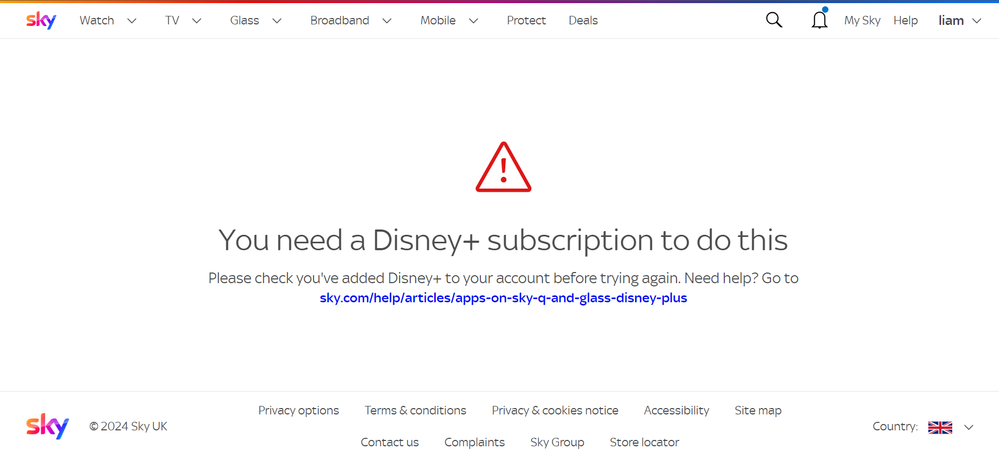Expand the TV menu chevron

(x=197, y=20)
